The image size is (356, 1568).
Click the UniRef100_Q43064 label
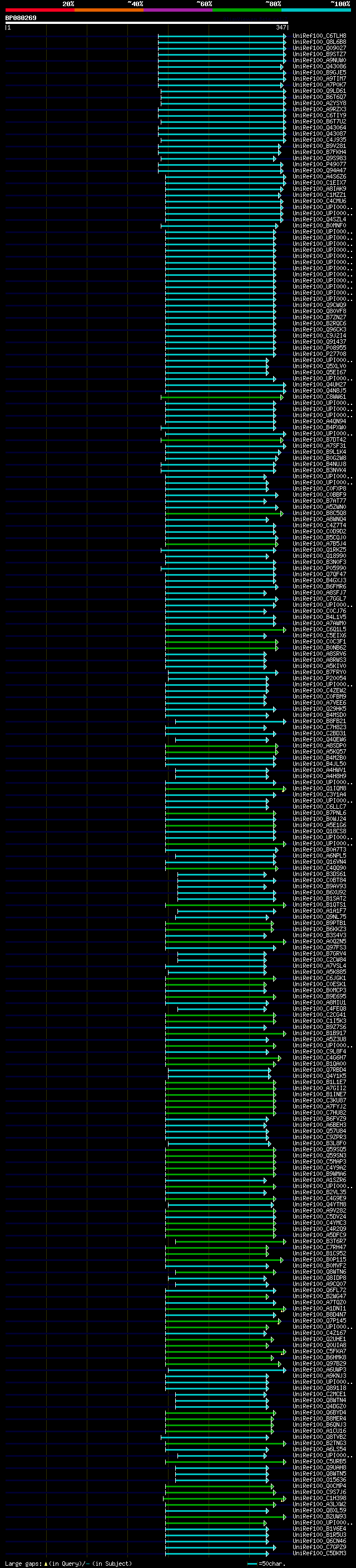319,128
